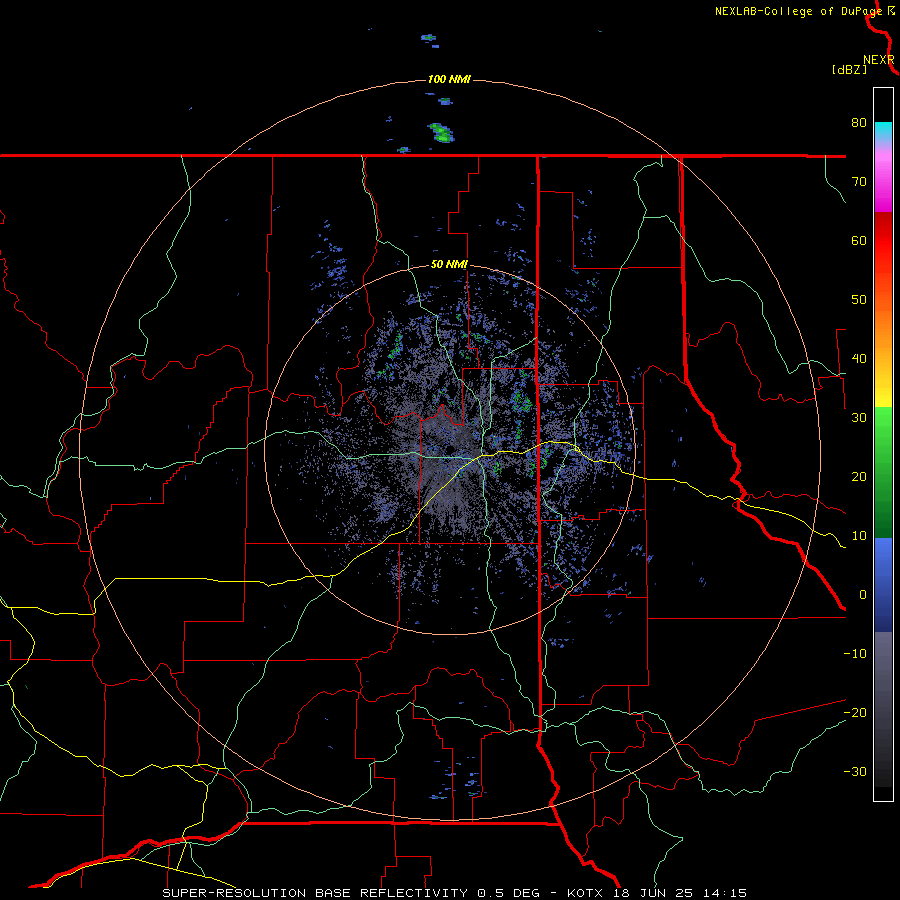Image resolution: width=900 pixels, height=900 pixels.
Task: Click the 40 dBZ value on scale
Action: coord(859,359)
